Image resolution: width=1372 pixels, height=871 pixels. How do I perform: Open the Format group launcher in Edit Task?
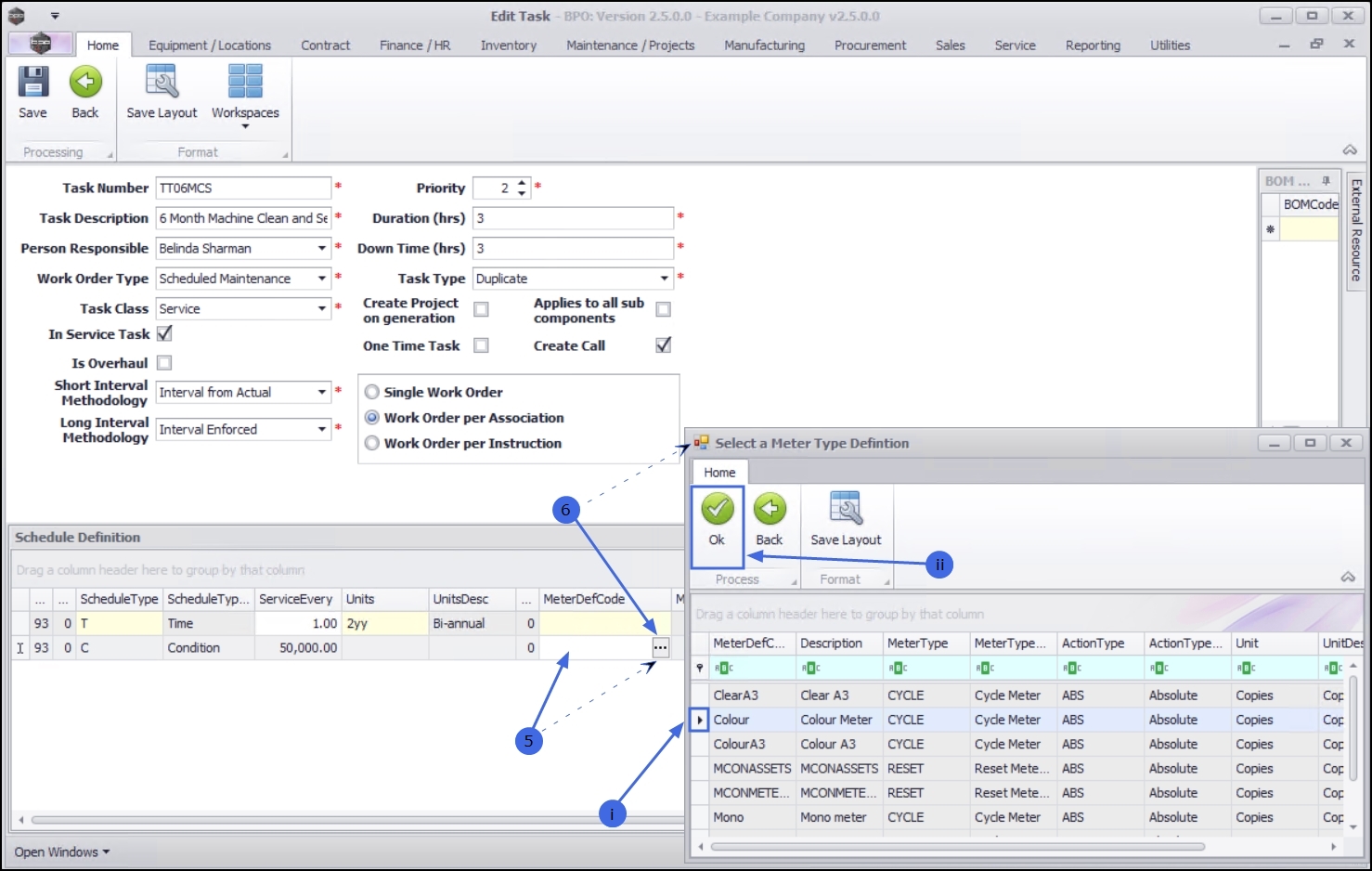pos(285,155)
